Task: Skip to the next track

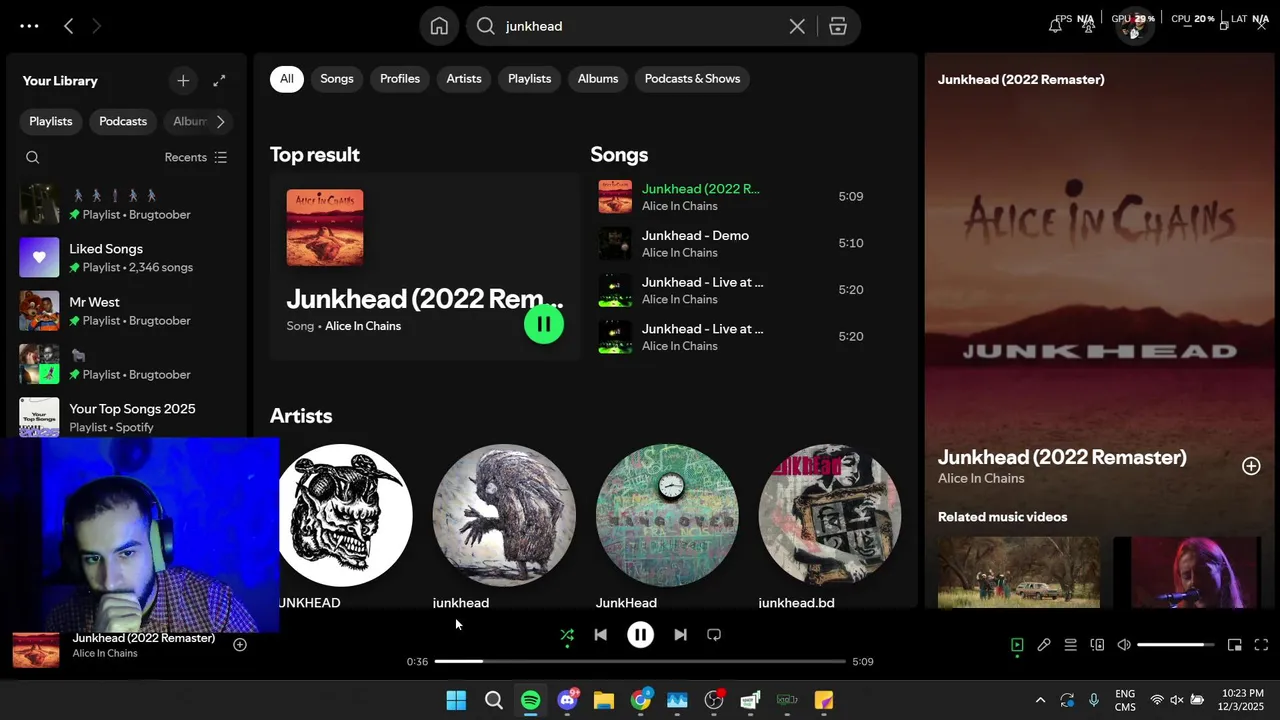Action: coord(680,635)
